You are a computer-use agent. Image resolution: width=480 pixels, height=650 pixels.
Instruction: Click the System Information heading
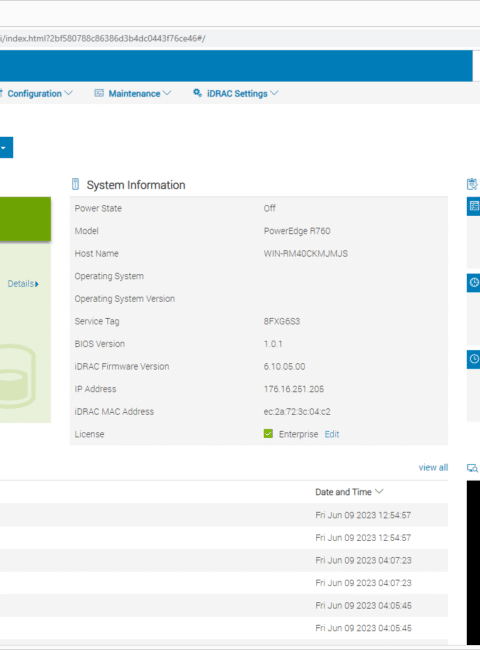point(136,185)
